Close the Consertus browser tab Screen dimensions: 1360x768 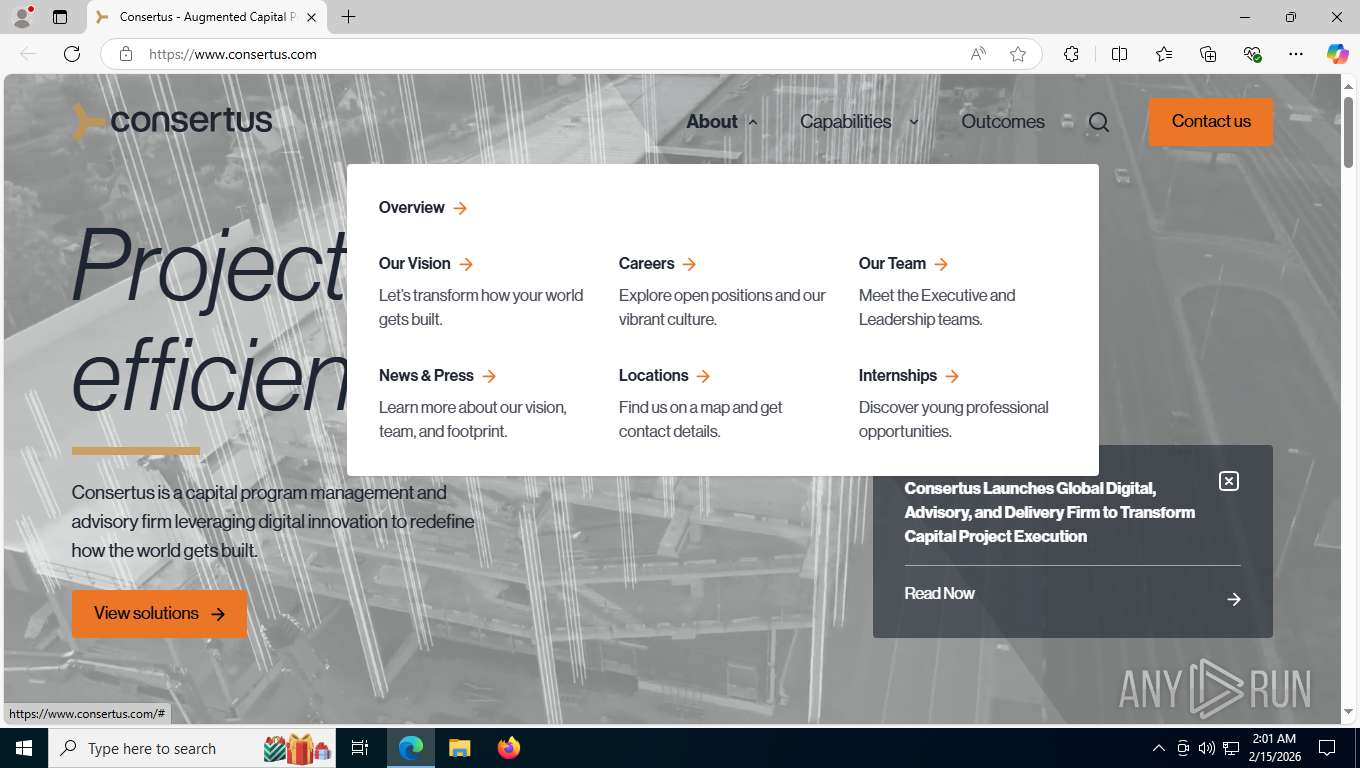312,17
